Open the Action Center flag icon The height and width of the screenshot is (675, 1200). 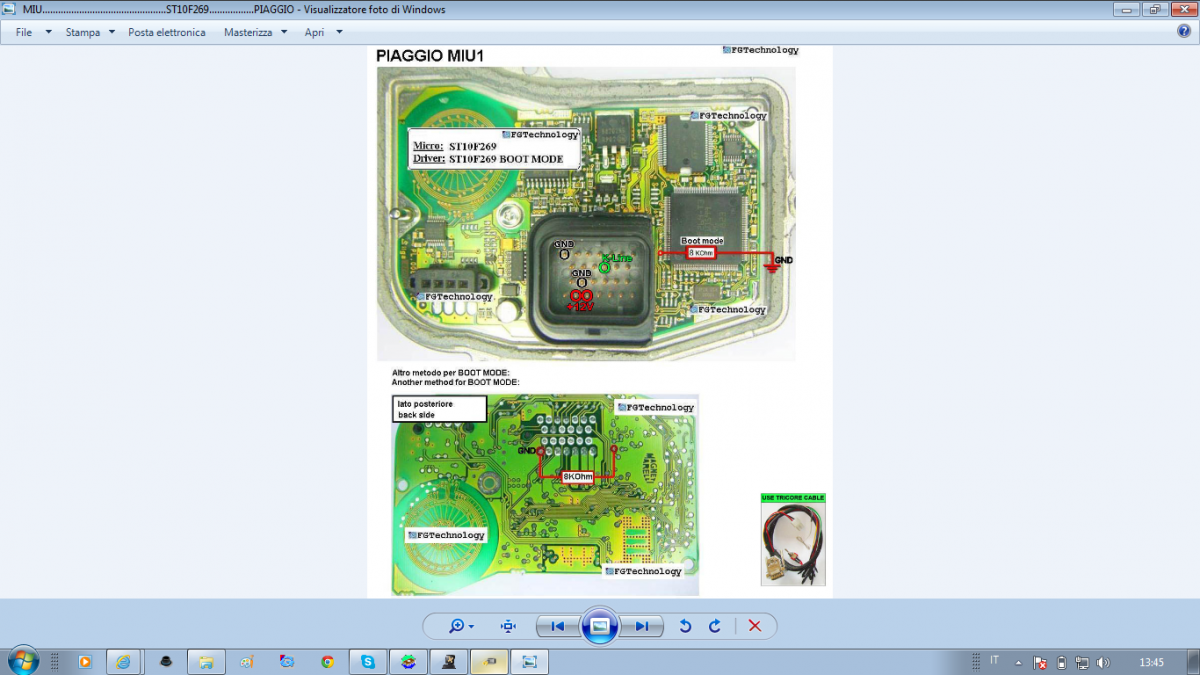coord(1040,662)
